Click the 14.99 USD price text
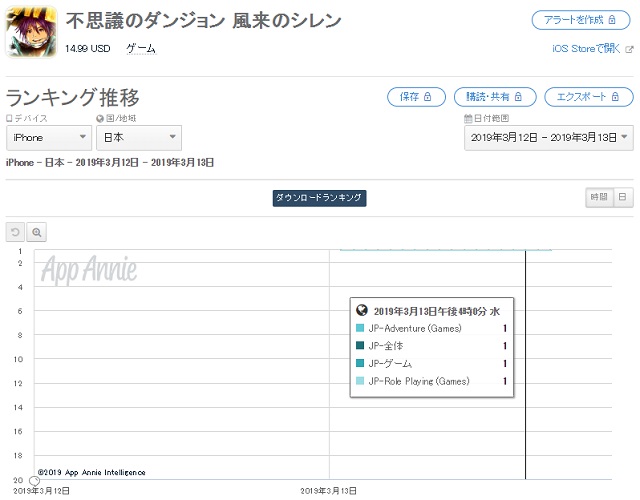This screenshot has height=500, width=640. point(87,49)
